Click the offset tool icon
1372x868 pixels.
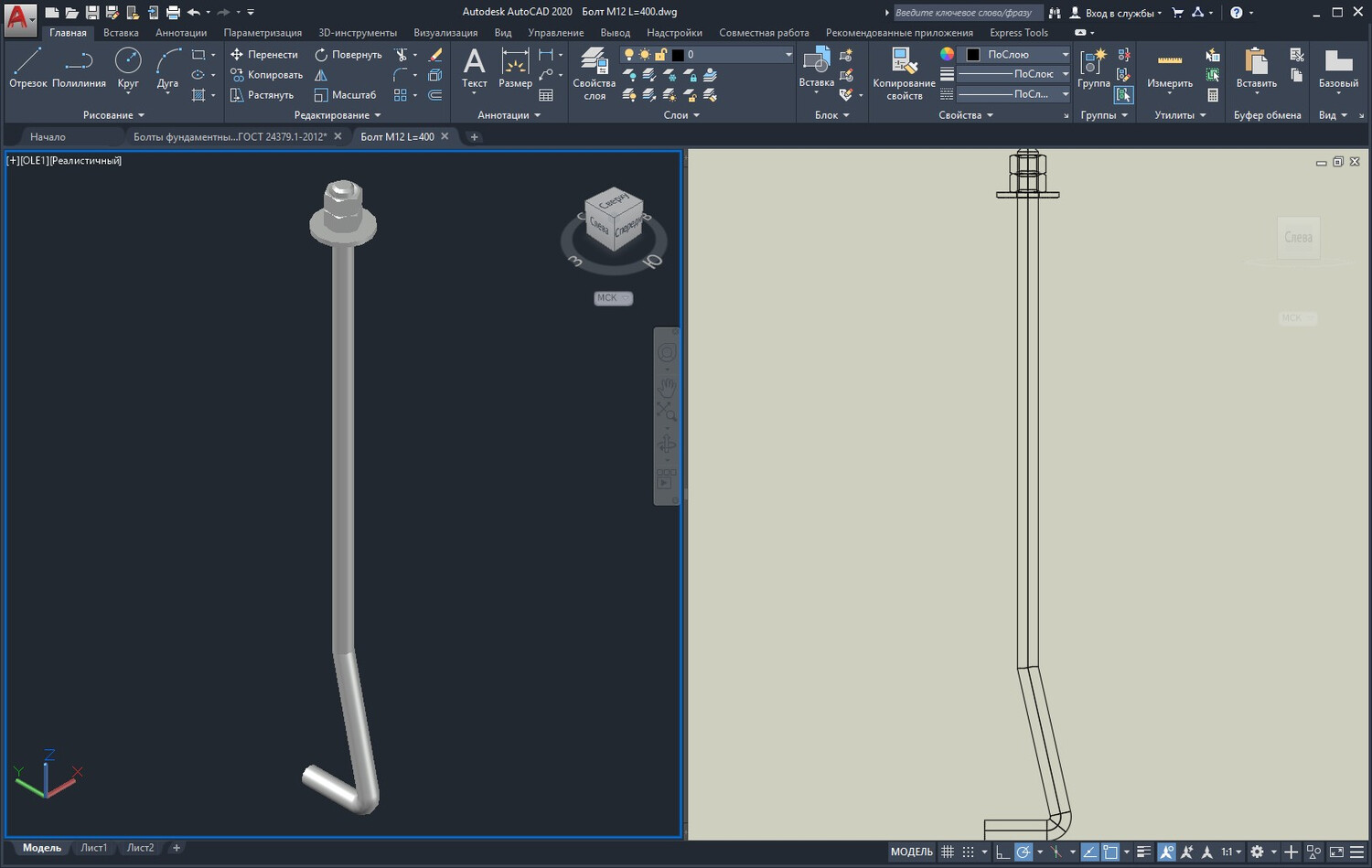coord(435,95)
